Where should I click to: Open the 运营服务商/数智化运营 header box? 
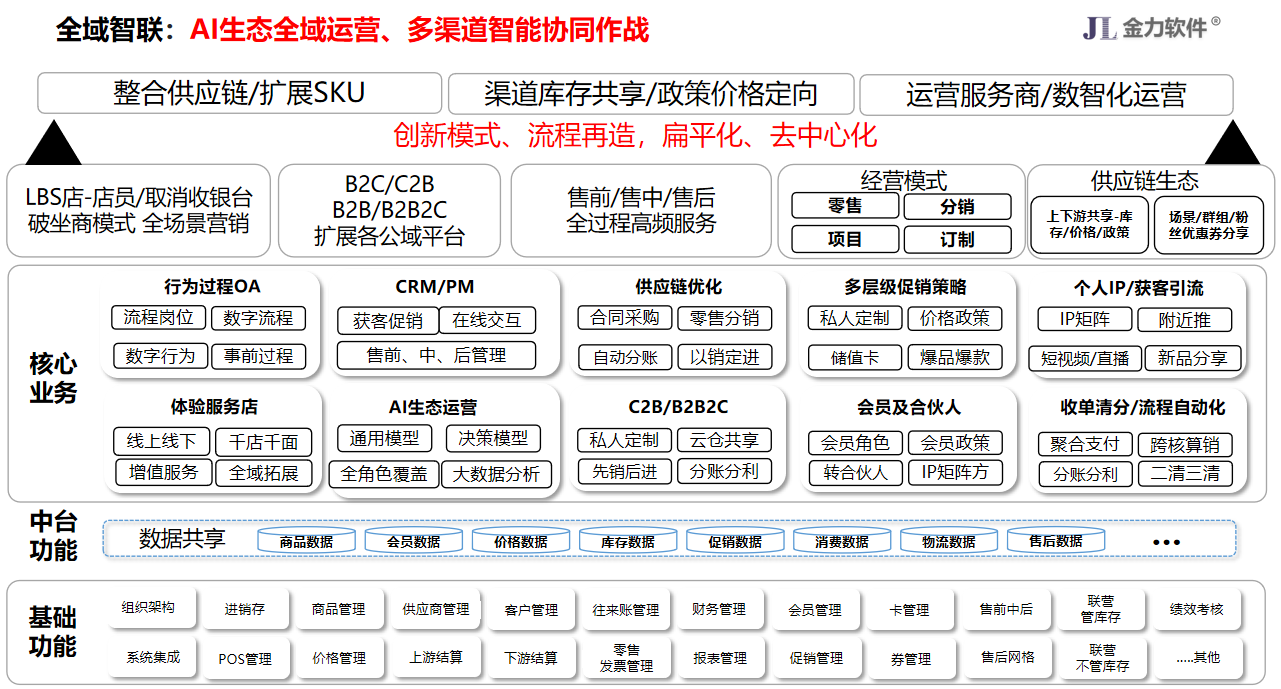click(x=1045, y=94)
